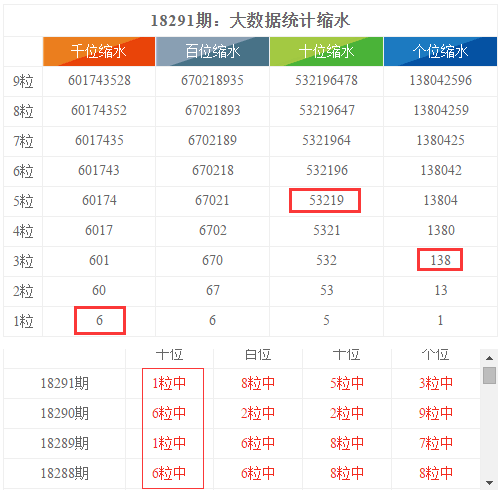Image resolution: width=498 pixels, height=490 pixels.
Task: Click the 9粒 row label
Action: pyautogui.click(x=23, y=82)
